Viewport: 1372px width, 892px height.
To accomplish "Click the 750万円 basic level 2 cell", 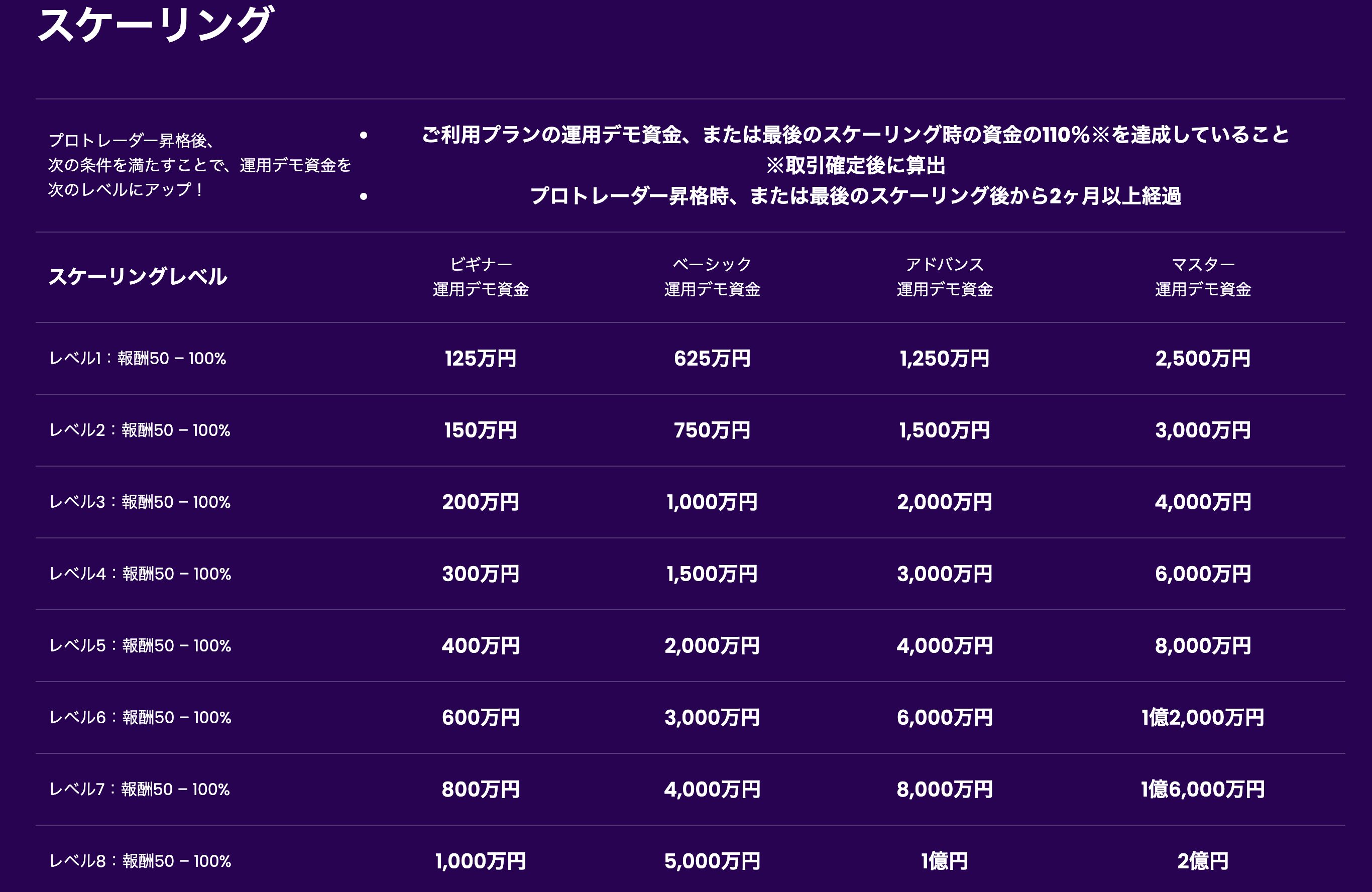I will coord(712,430).
